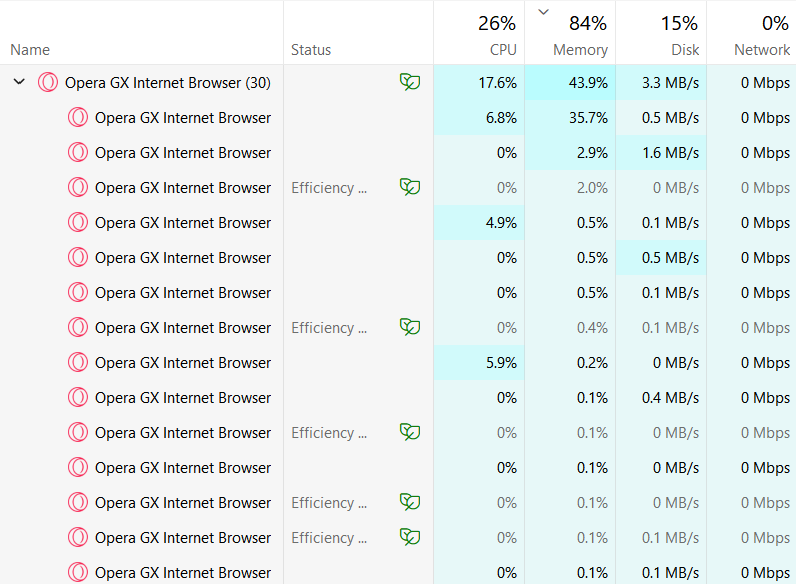This screenshot has height=584, width=796.
Task: Click leaf icon of process using 2.0% memory
Action: 409,187
